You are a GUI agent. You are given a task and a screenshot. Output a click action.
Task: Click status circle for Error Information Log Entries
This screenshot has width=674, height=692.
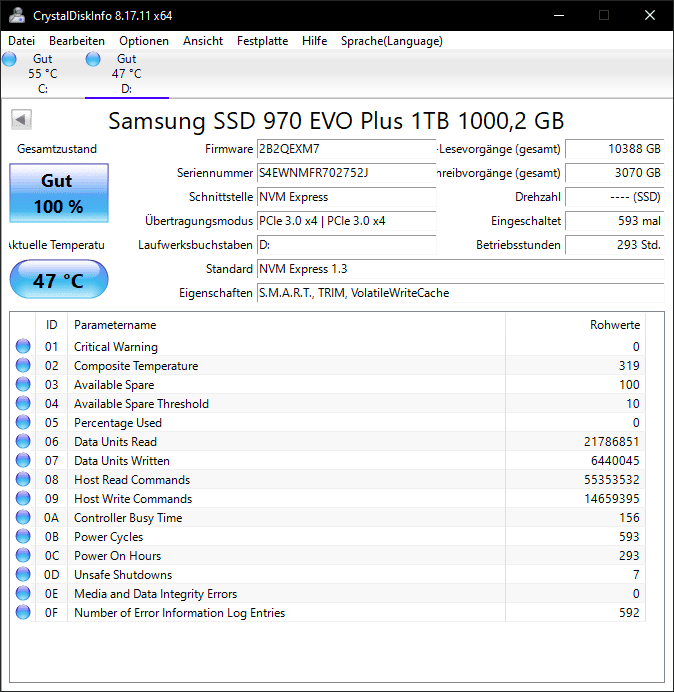click(x=23, y=612)
